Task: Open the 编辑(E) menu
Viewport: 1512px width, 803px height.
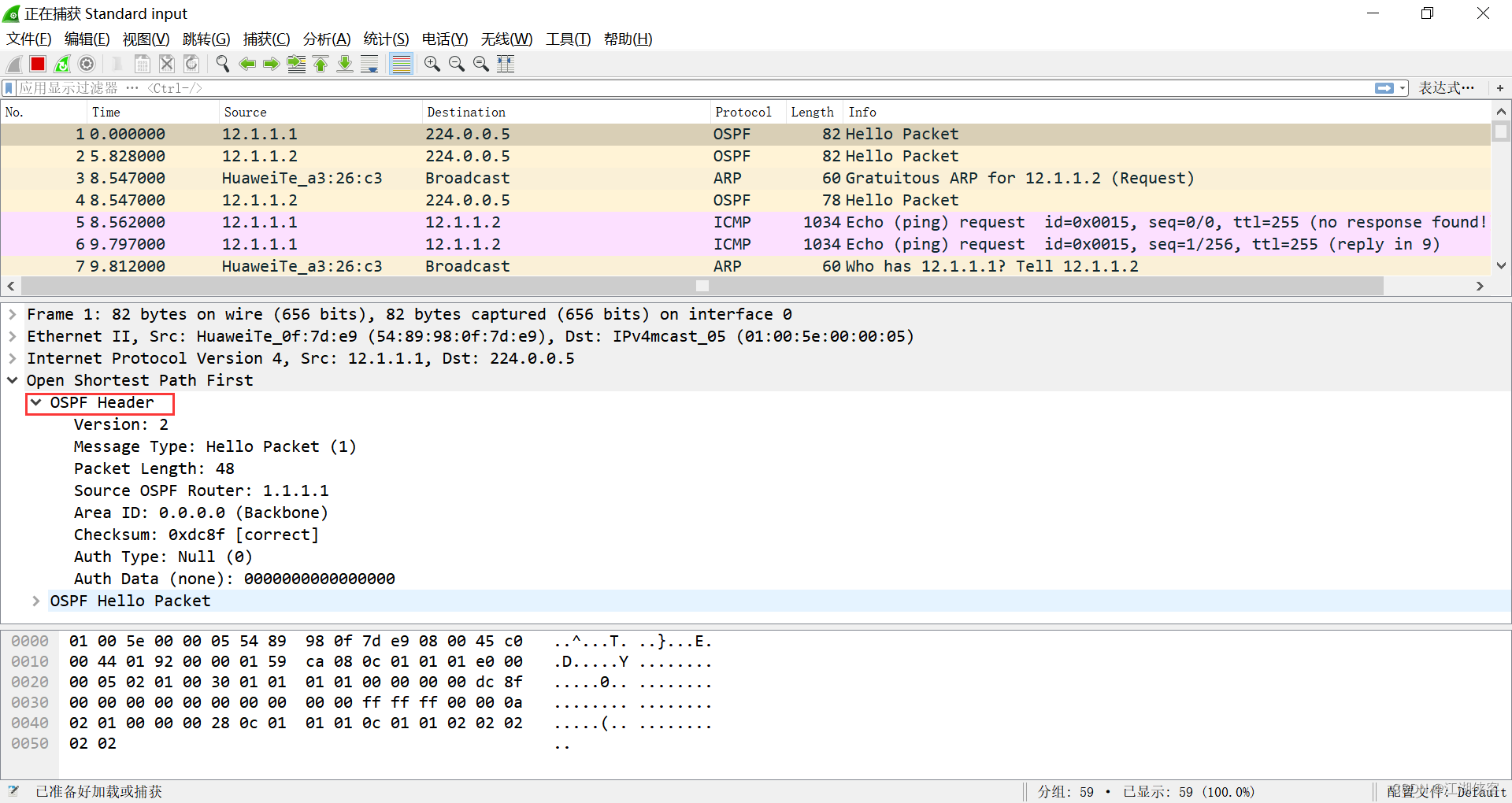Action: click(x=87, y=39)
